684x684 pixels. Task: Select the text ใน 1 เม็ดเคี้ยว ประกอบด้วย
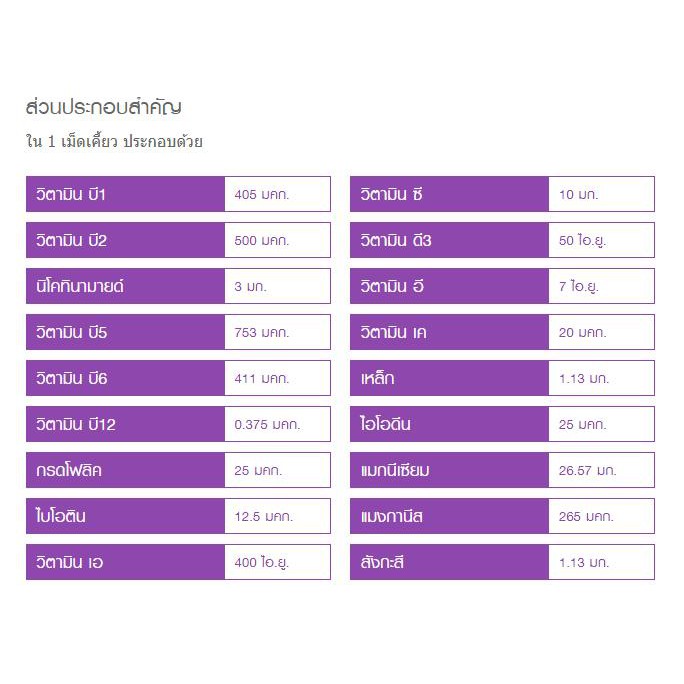(x=114, y=142)
